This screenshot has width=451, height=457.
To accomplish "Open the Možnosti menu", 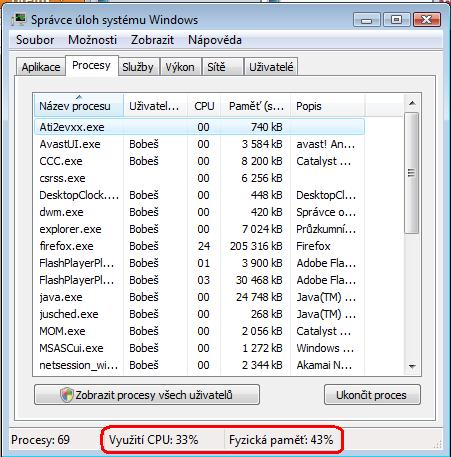I will 92,40.
